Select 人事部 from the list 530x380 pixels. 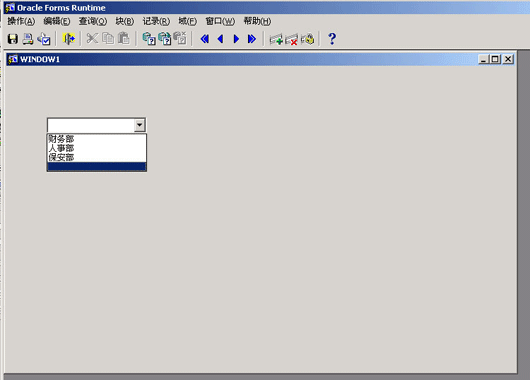coord(97,148)
